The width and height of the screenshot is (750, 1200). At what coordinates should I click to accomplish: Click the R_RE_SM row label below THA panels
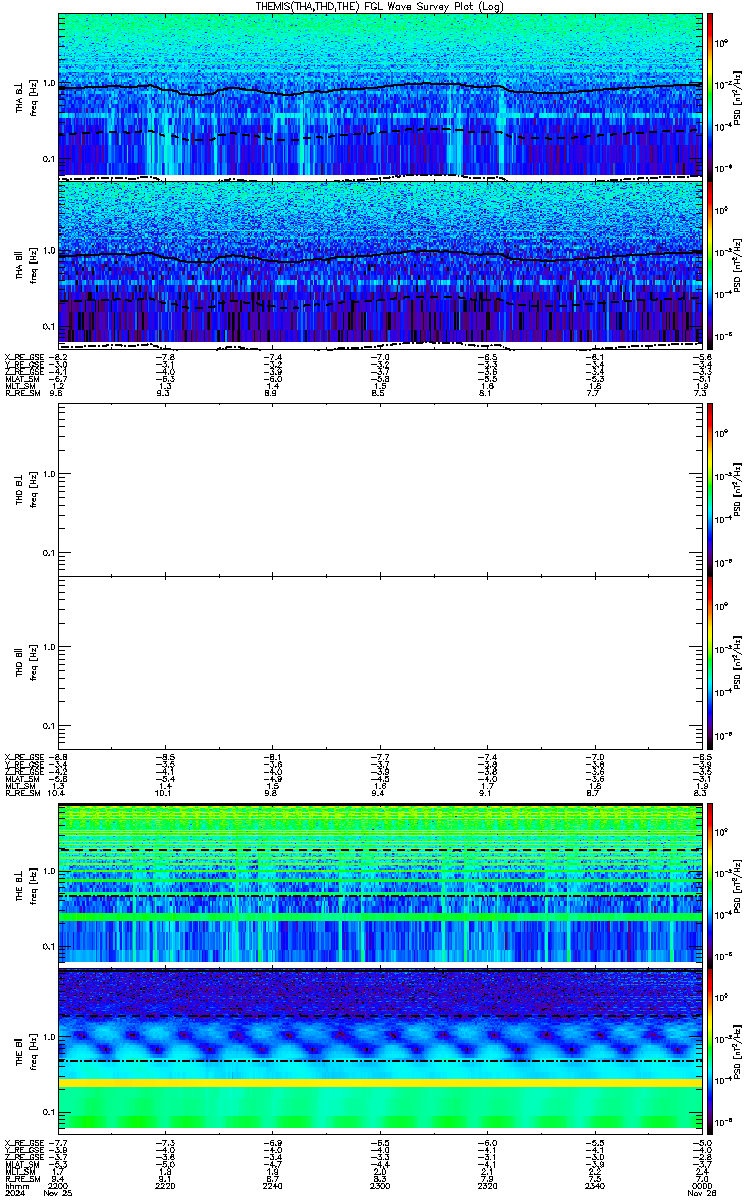(22, 393)
